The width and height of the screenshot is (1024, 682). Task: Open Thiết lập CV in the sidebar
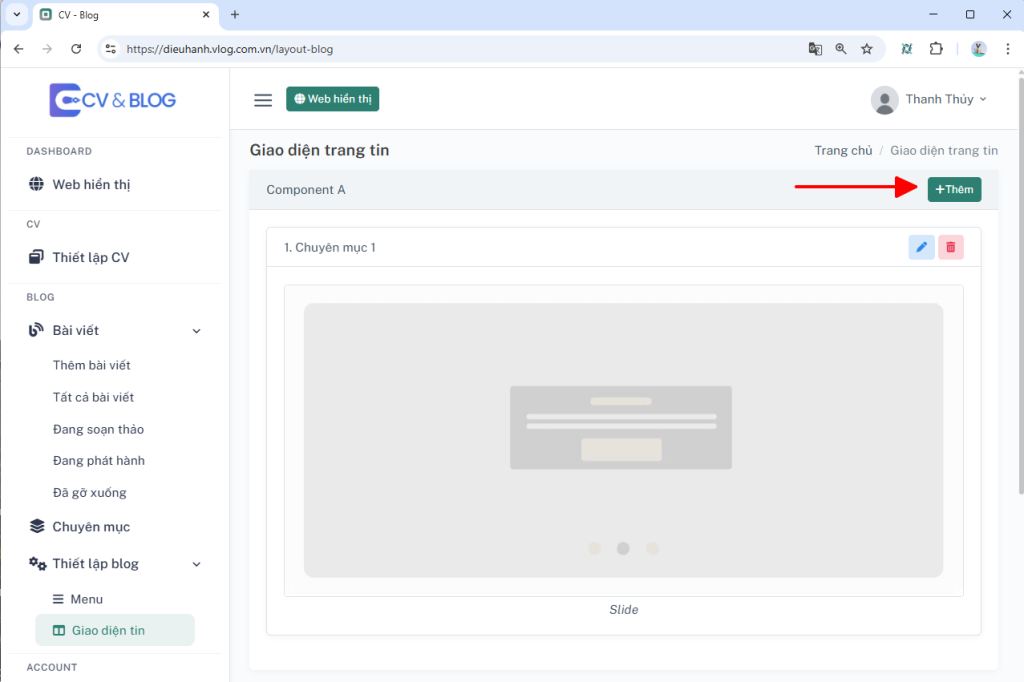click(91, 257)
